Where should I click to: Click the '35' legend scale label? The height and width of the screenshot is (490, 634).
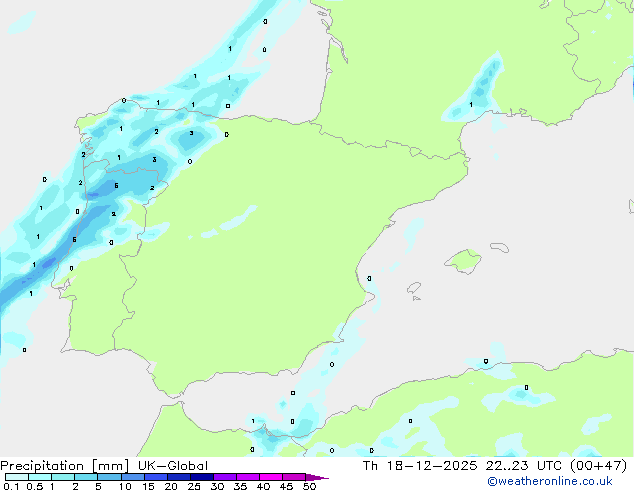240,486
